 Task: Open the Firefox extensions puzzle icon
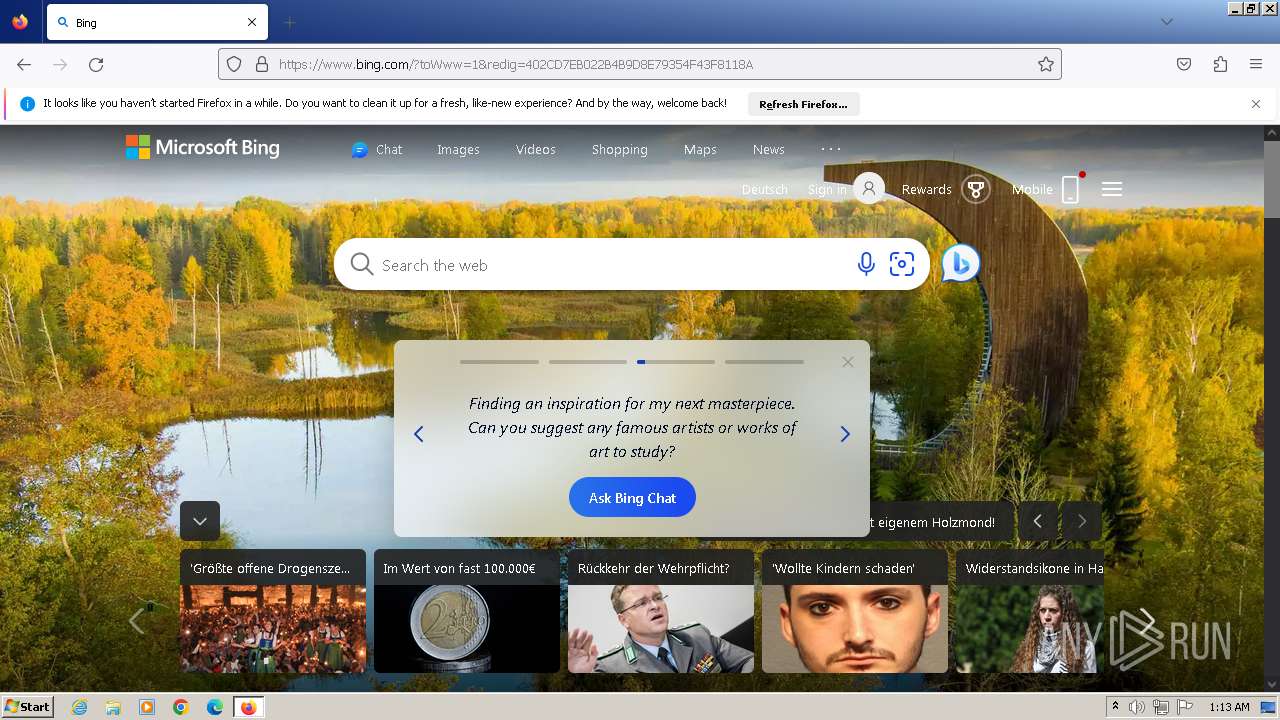tap(1220, 64)
